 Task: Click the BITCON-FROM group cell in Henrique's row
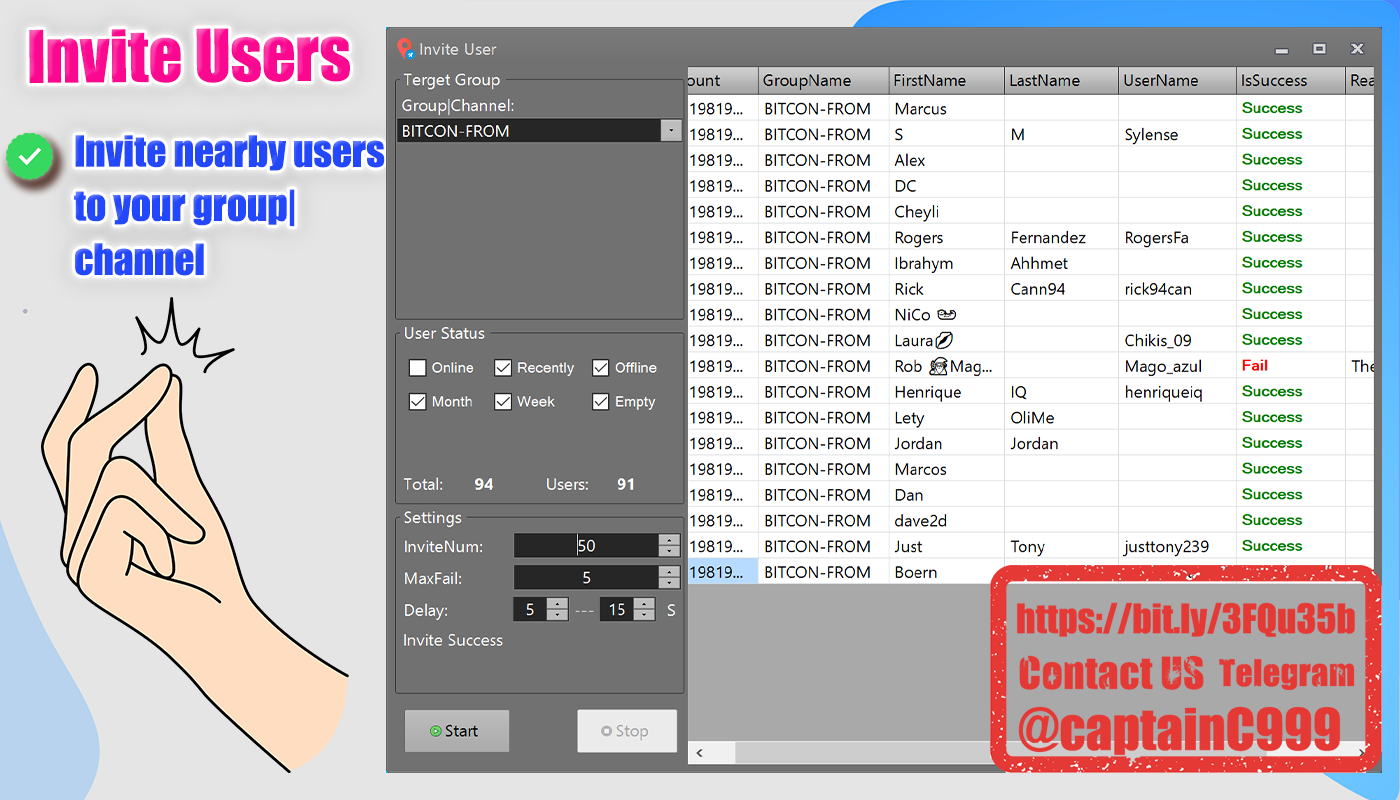824,393
